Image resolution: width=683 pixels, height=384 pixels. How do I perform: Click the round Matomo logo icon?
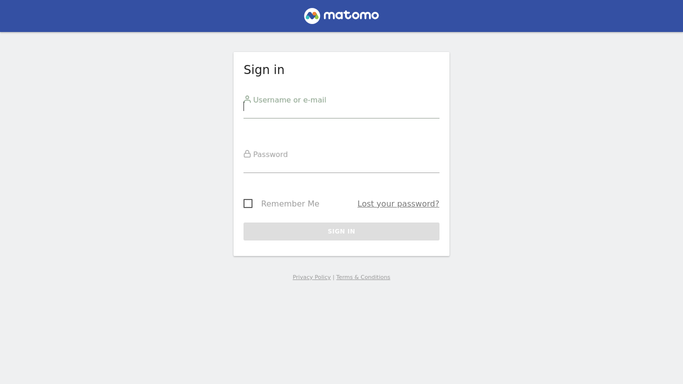[312, 16]
